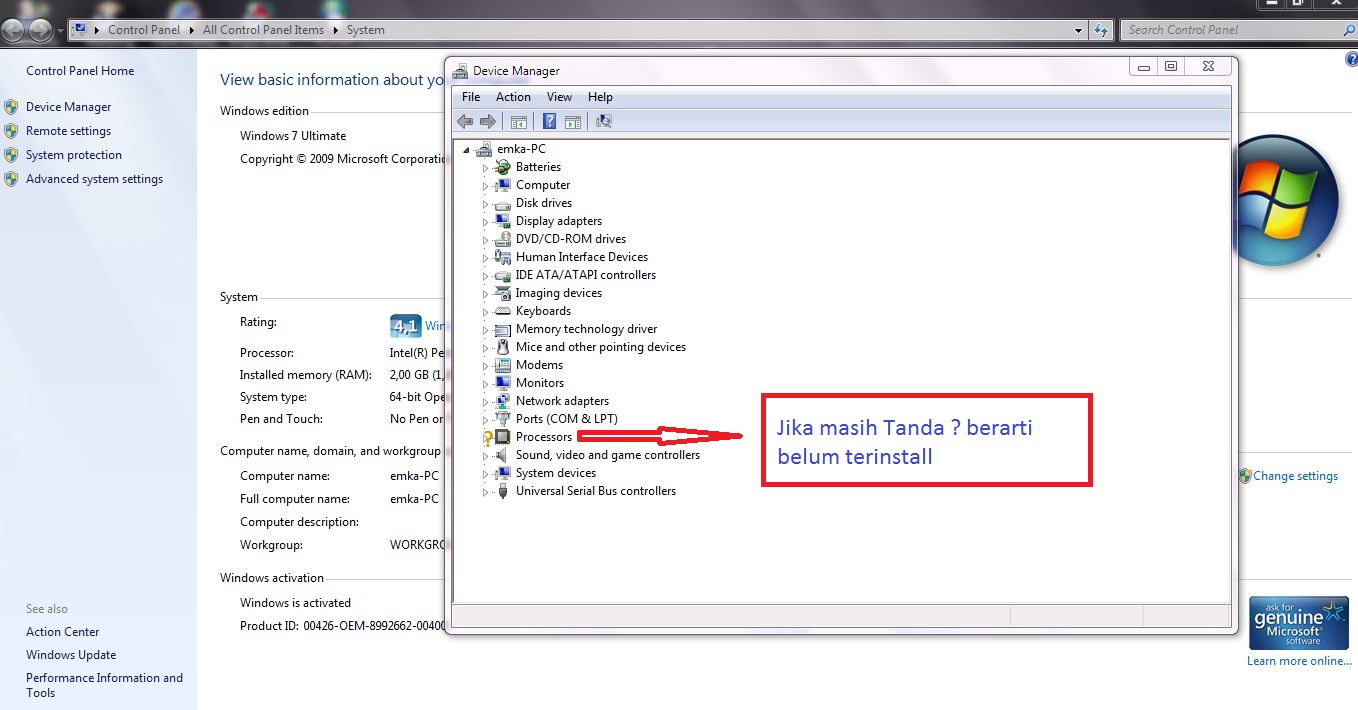Click the shield icon beside Remote settings
Screen dimensions: 1358x710
click(x=11, y=131)
